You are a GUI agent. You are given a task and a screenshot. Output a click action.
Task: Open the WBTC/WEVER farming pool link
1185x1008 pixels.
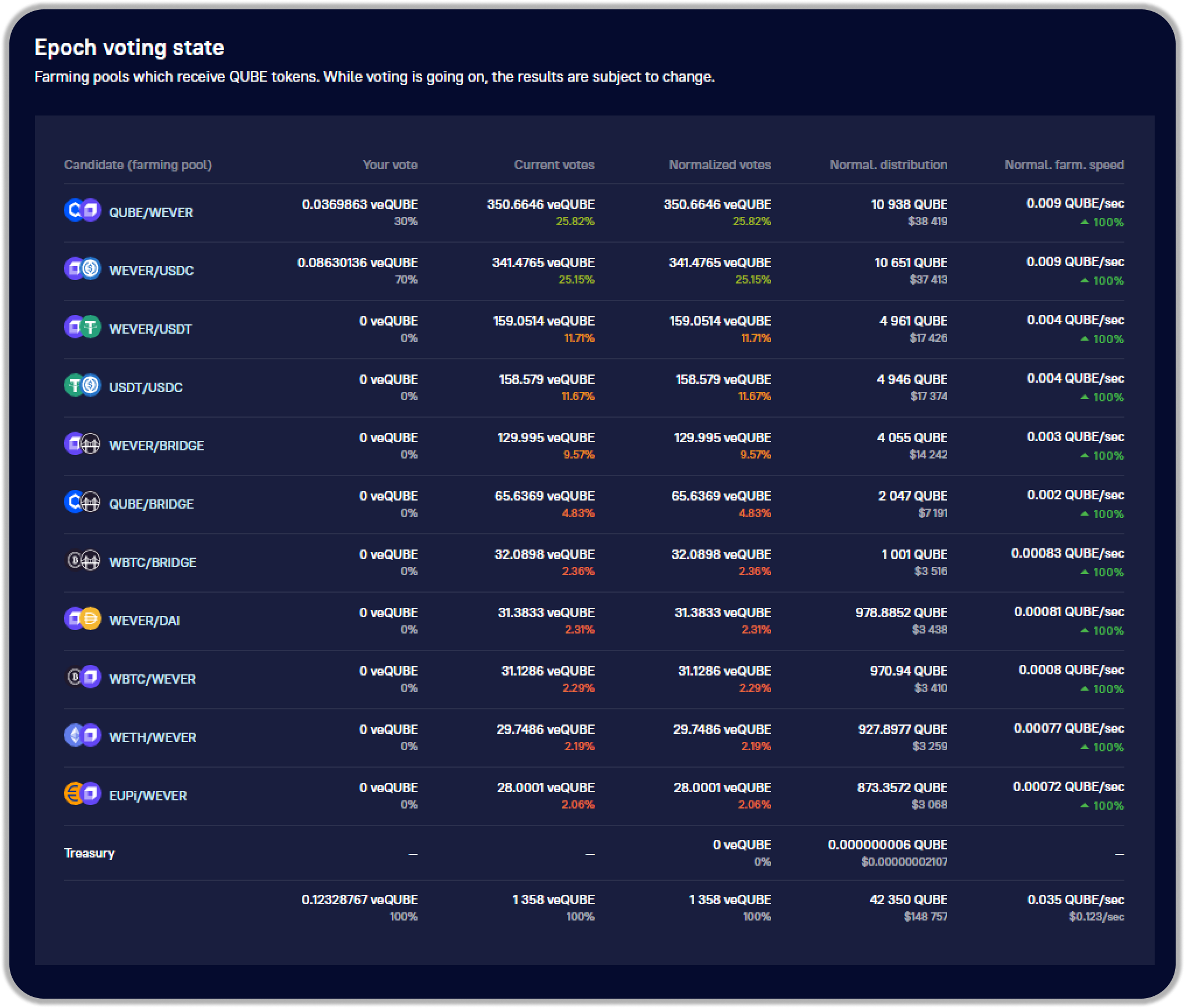point(152,679)
